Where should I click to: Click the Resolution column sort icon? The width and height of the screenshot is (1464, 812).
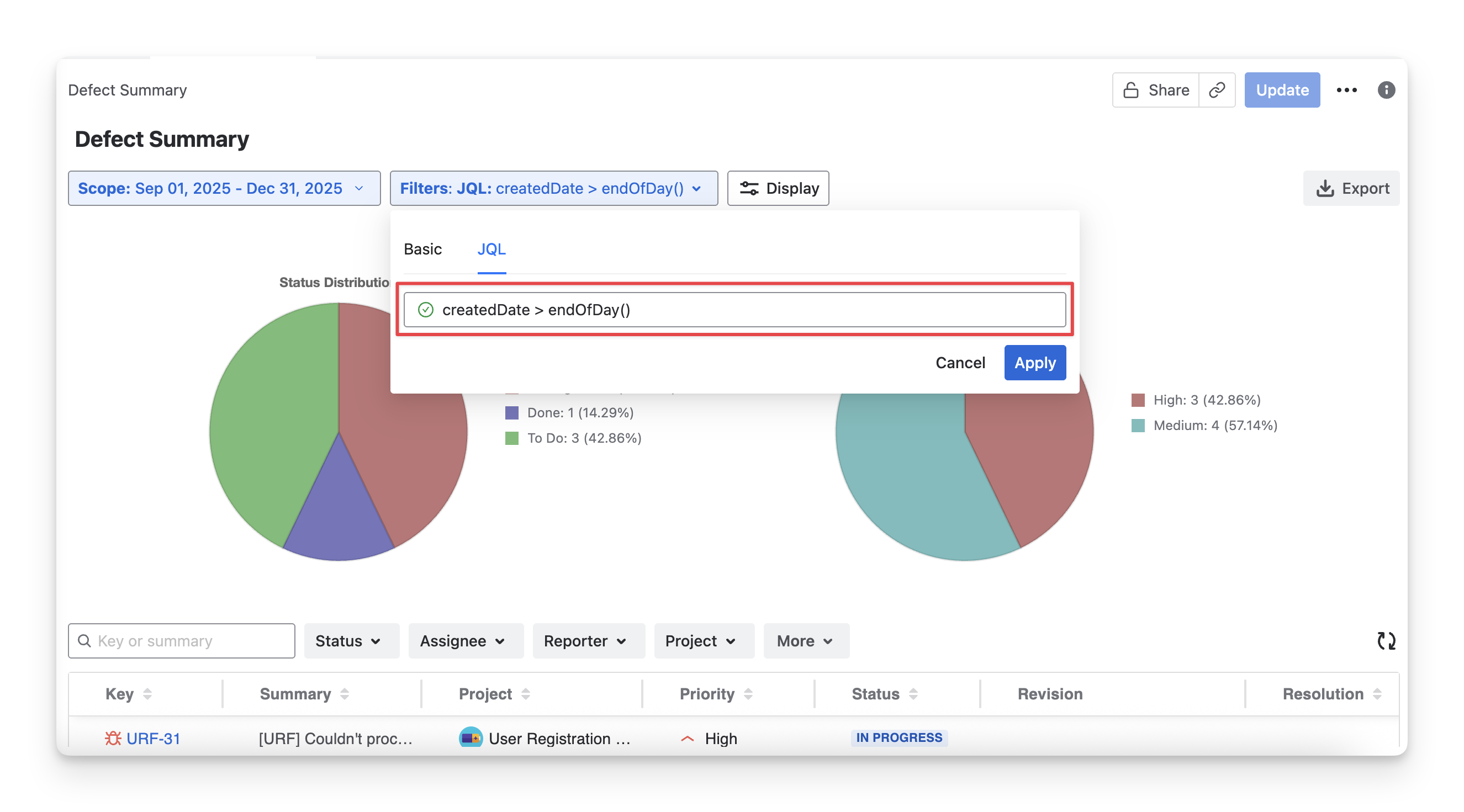(x=1377, y=694)
